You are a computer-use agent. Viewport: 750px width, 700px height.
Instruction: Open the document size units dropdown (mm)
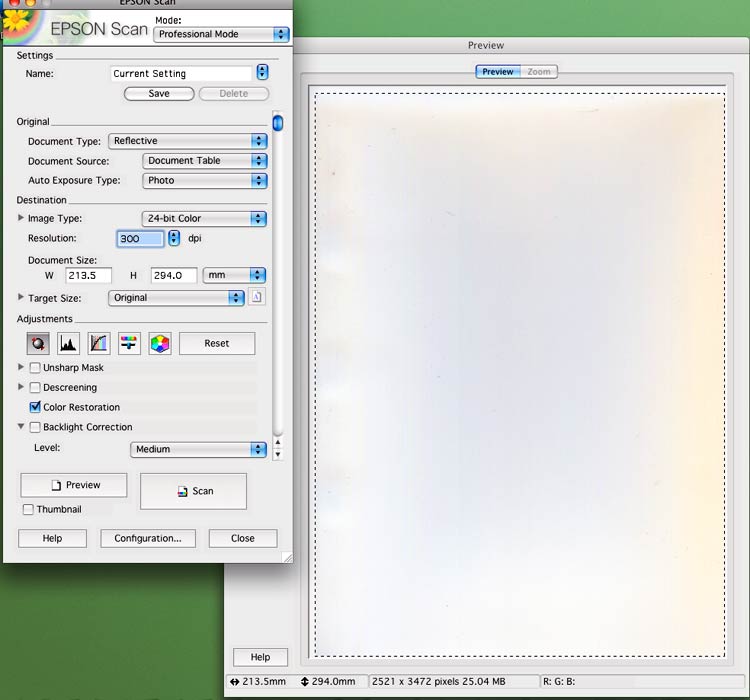(234, 275)
